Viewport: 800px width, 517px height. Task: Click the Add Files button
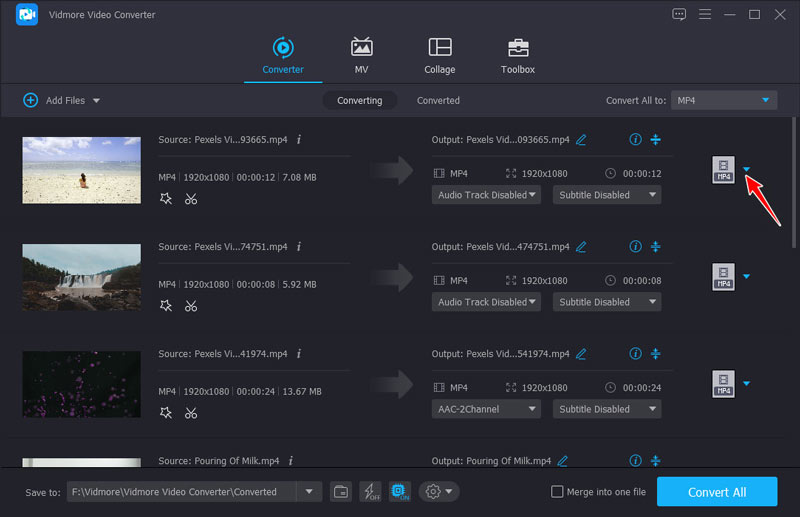pyautogui.click(x=61, y=100)
